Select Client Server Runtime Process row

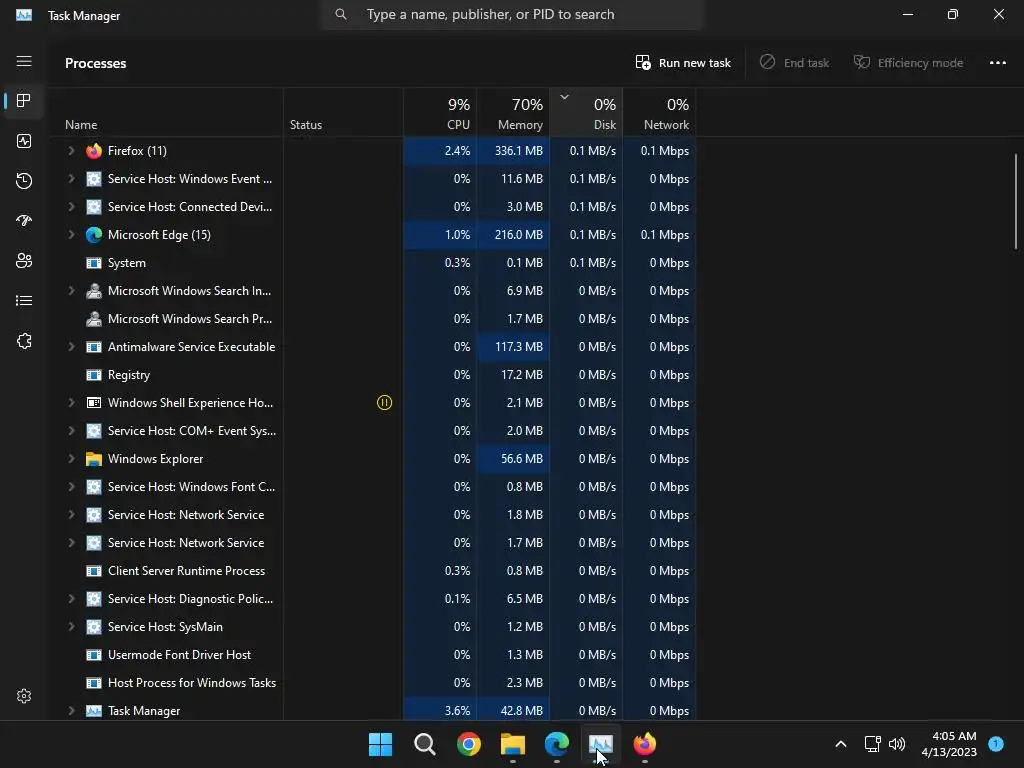[373, 571]
